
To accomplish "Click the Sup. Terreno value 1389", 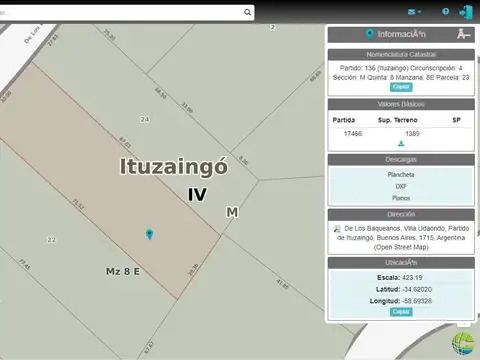I will click(412, 133).
